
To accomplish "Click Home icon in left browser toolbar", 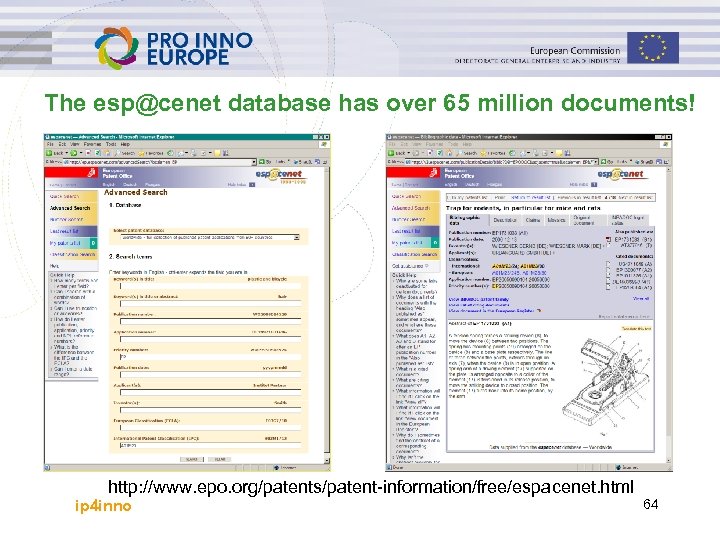I will point(107,153).
